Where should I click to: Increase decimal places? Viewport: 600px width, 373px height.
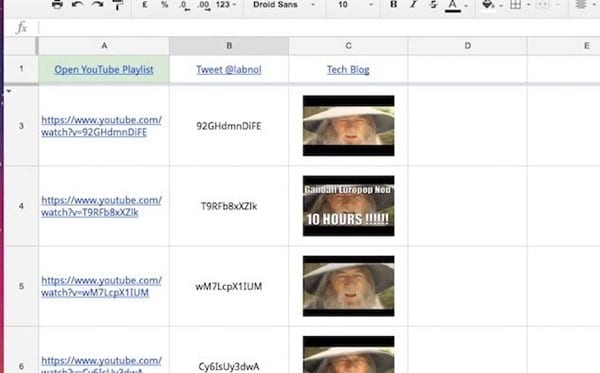point(204,5)
